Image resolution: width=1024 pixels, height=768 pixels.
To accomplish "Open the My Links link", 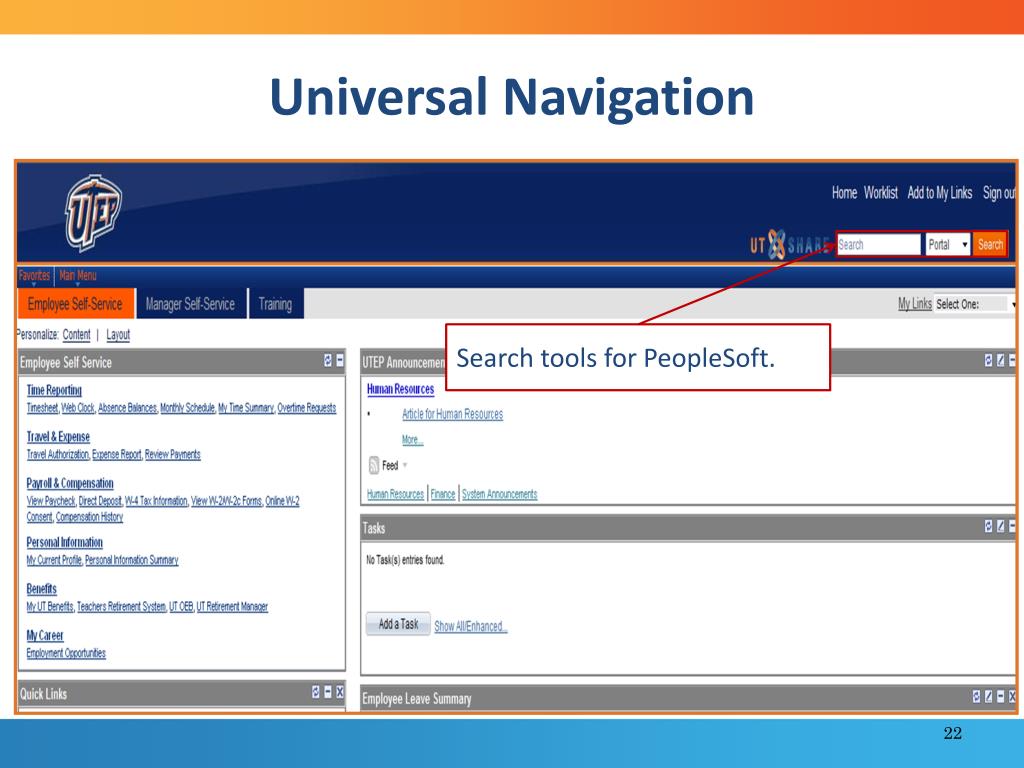I will pyautogui.click(x=914, y=304).
